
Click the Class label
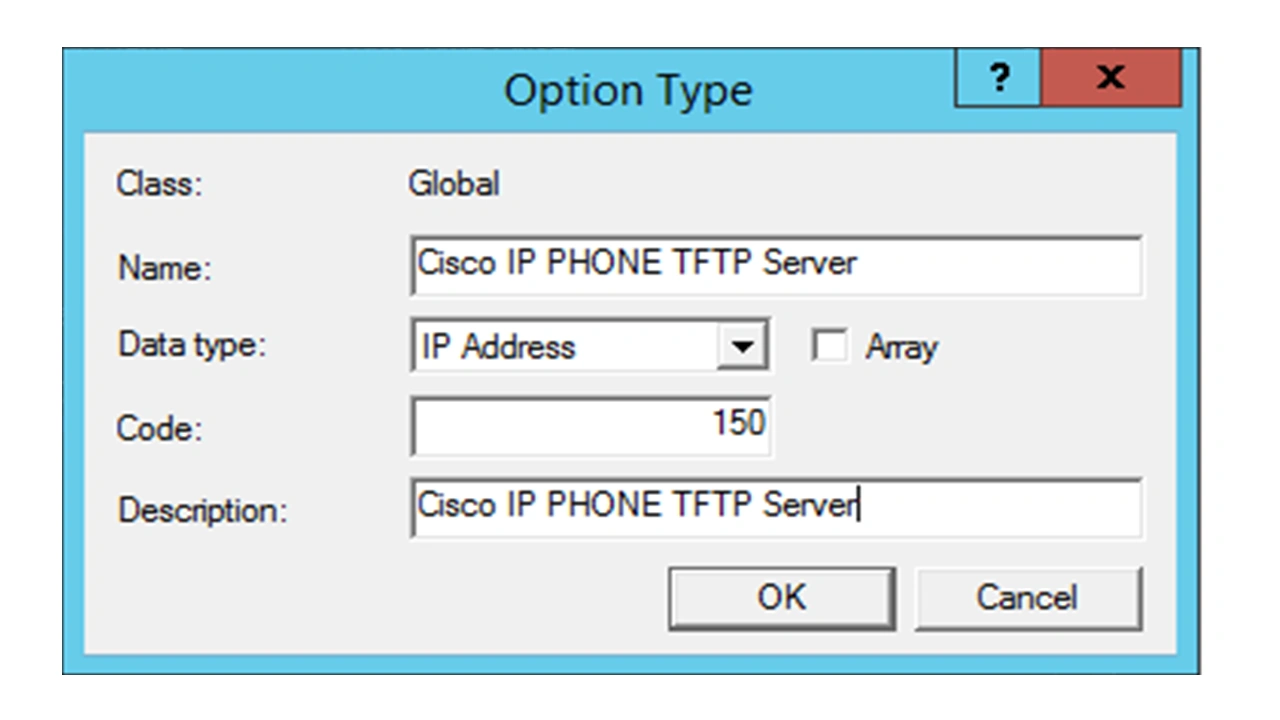(159, 185)
